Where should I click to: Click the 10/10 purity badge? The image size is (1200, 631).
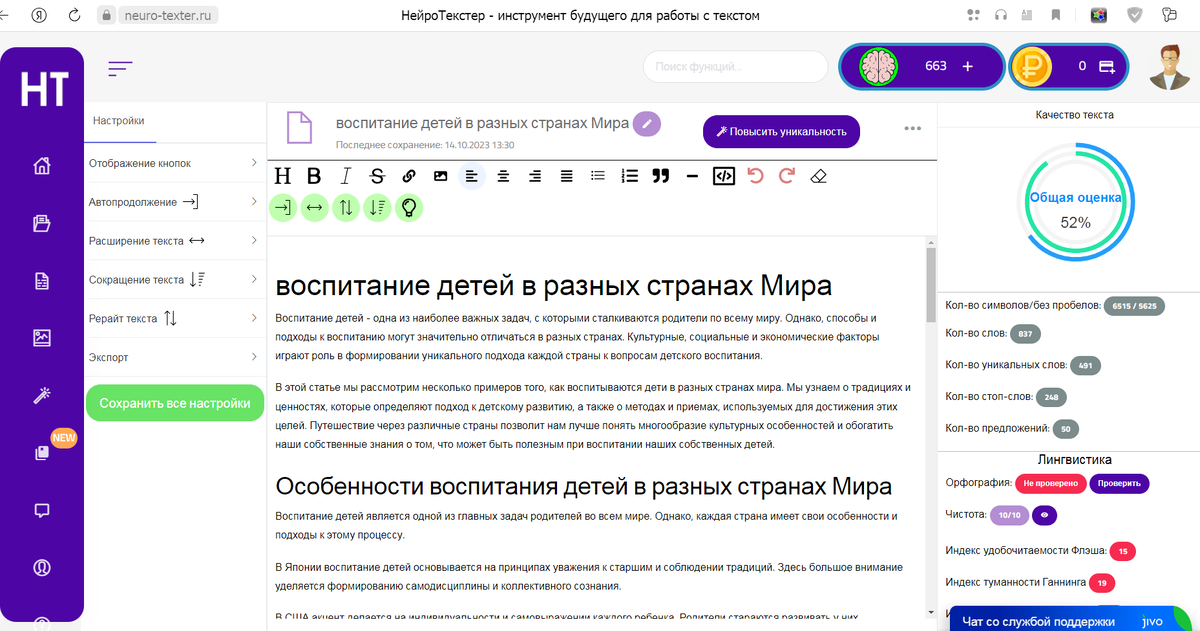[1009, 515]
